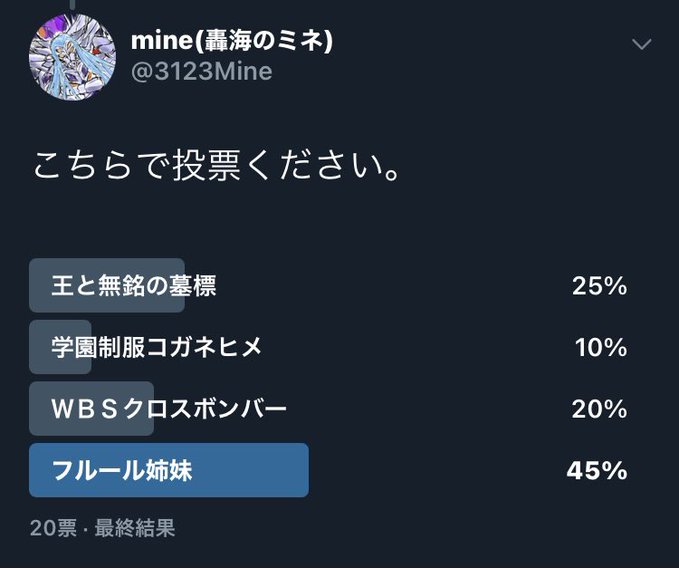
Task: Click the 25% result percentage
Action: pyautogui.click(x=599, y=286)
